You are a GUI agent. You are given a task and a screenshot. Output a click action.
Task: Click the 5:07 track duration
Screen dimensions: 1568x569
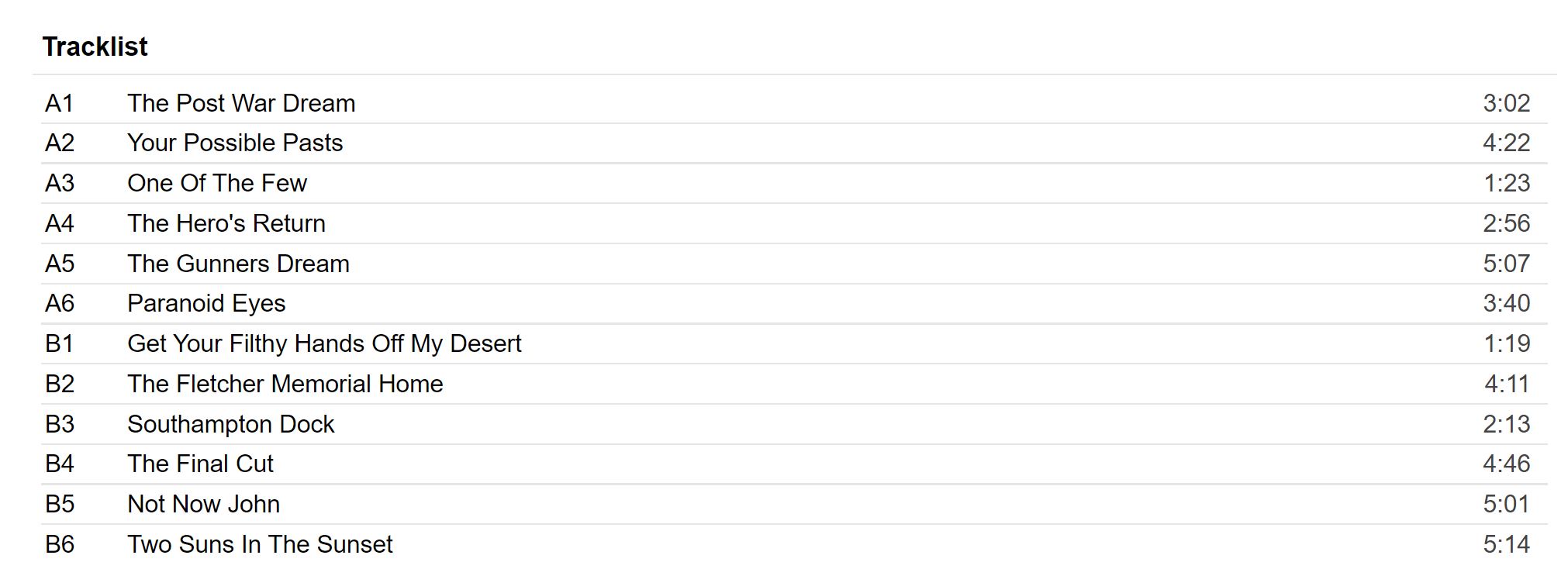[x=1506, y=264]
